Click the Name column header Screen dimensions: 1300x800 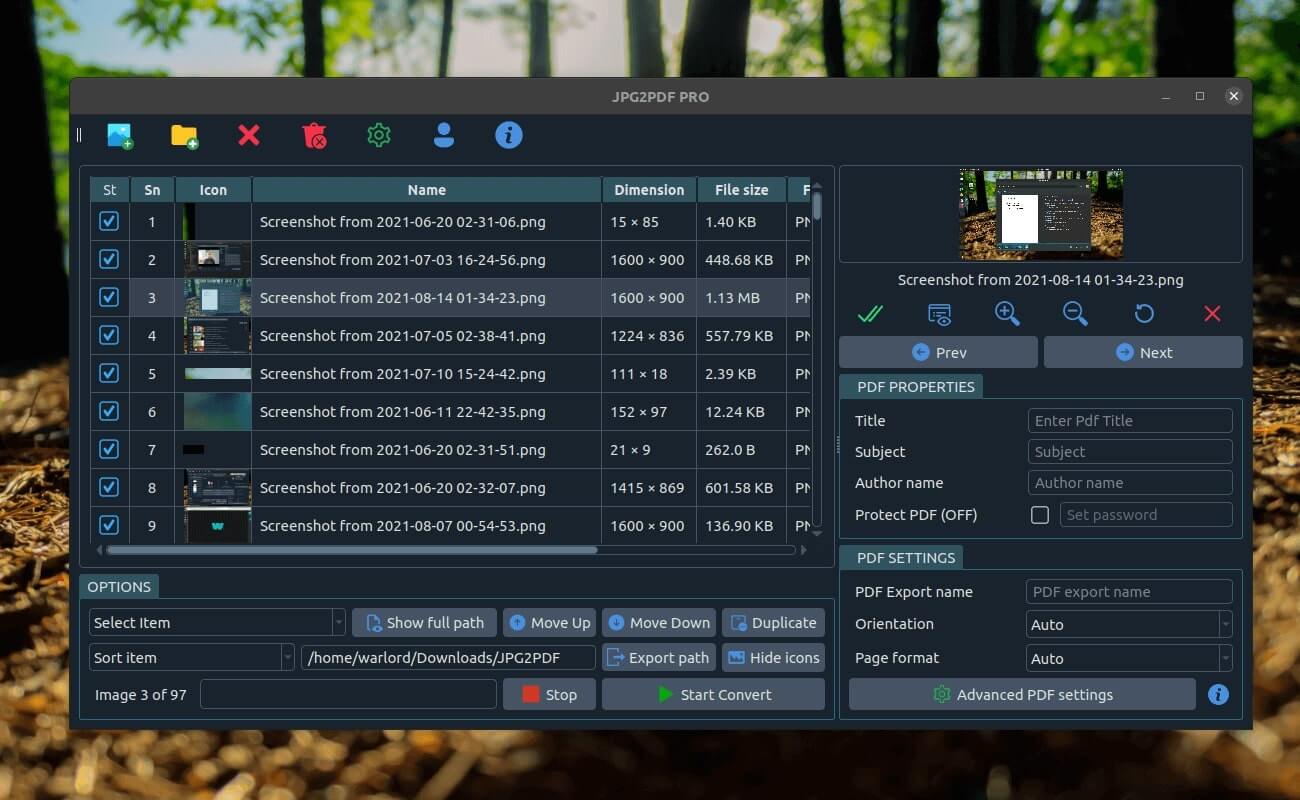(x=426, y=190)
